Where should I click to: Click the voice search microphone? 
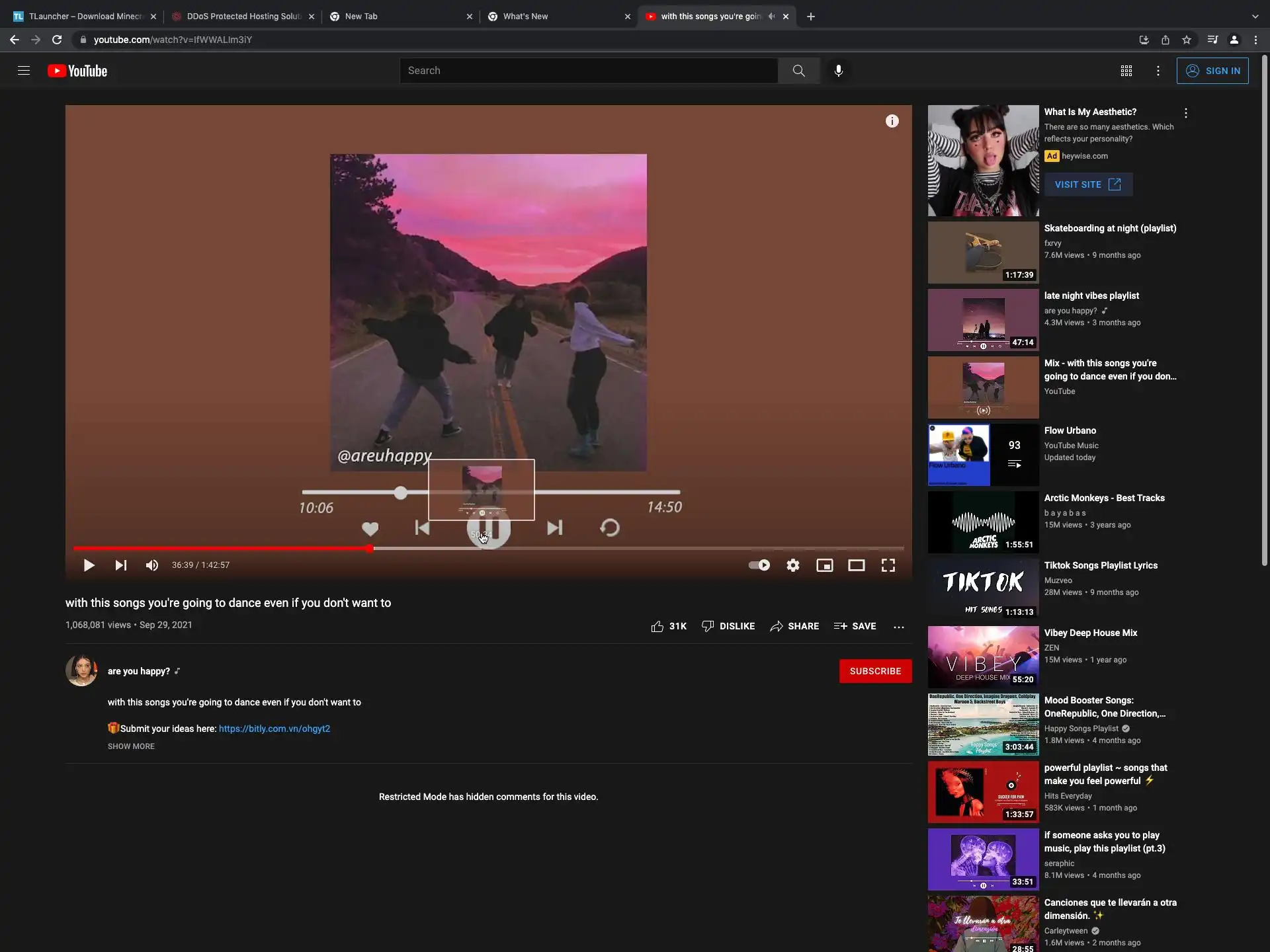(x=838, y=71)
